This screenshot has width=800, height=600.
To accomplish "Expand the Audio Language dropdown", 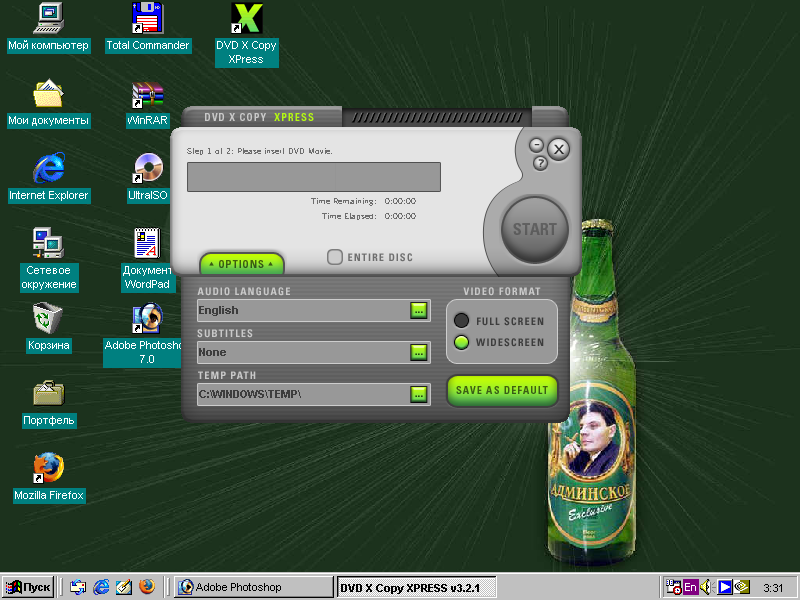I will [x=418, y=311].
